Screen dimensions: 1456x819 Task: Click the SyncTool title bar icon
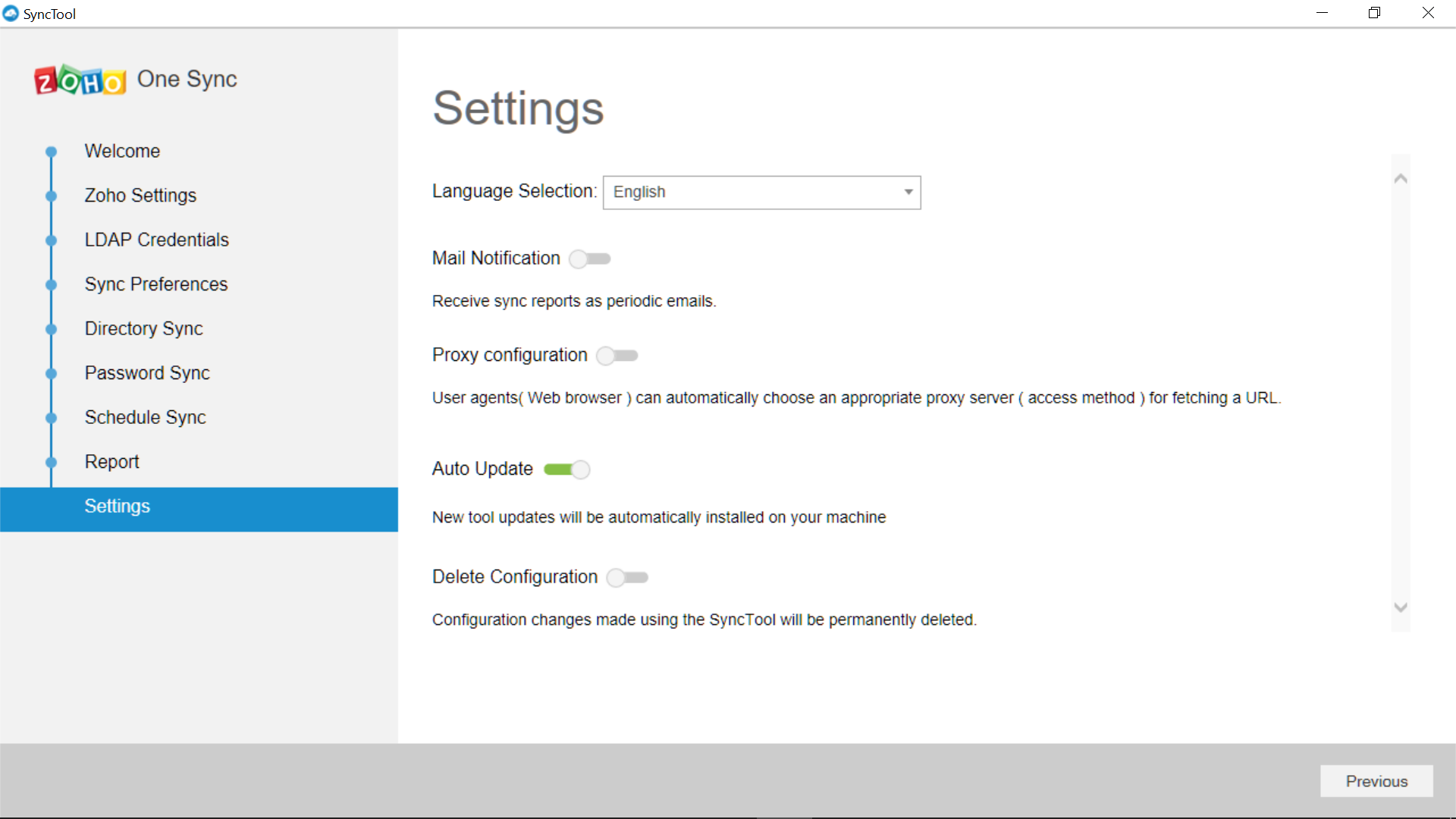[x=11, y=14]
